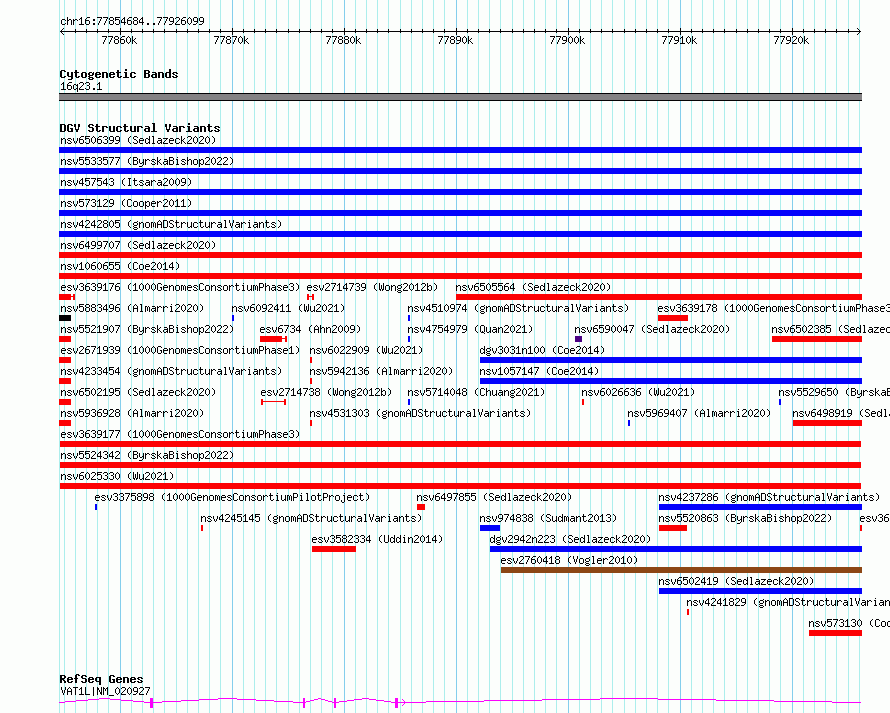Viewport: 890px width, 713px height.
Task: Click red bar under esv3639178
Action: (x=673, y=318)
